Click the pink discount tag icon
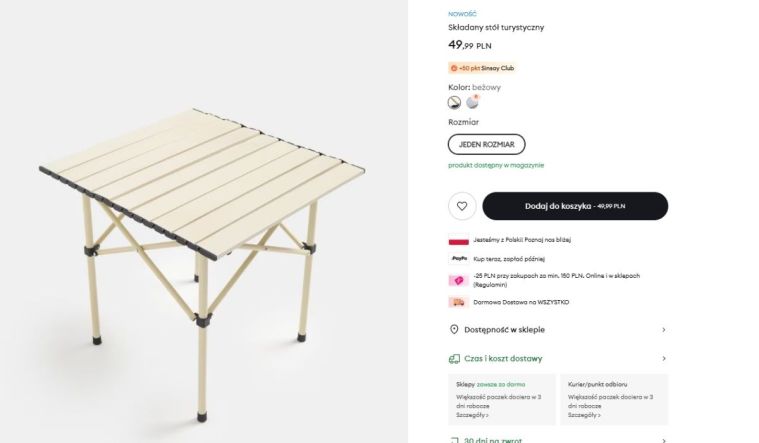759x443 pixels. [x=459, y=280]
